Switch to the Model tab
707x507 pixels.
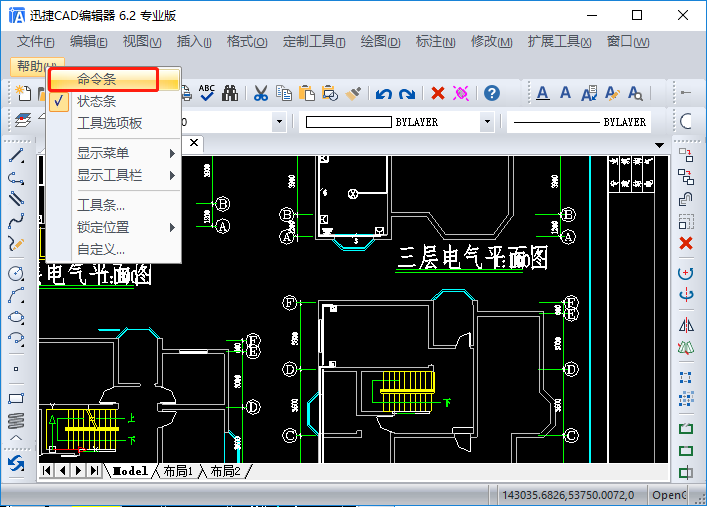130,471
